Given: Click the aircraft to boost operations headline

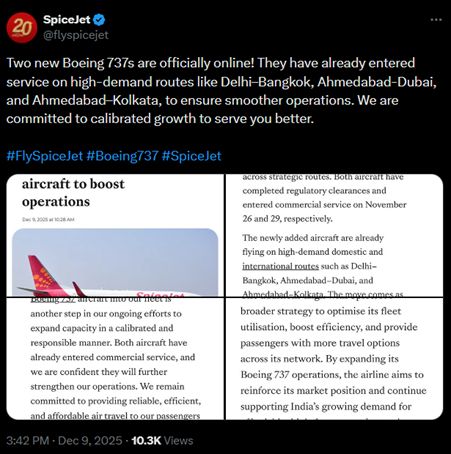Looking at the screenshot, I should tap(73, 193).
